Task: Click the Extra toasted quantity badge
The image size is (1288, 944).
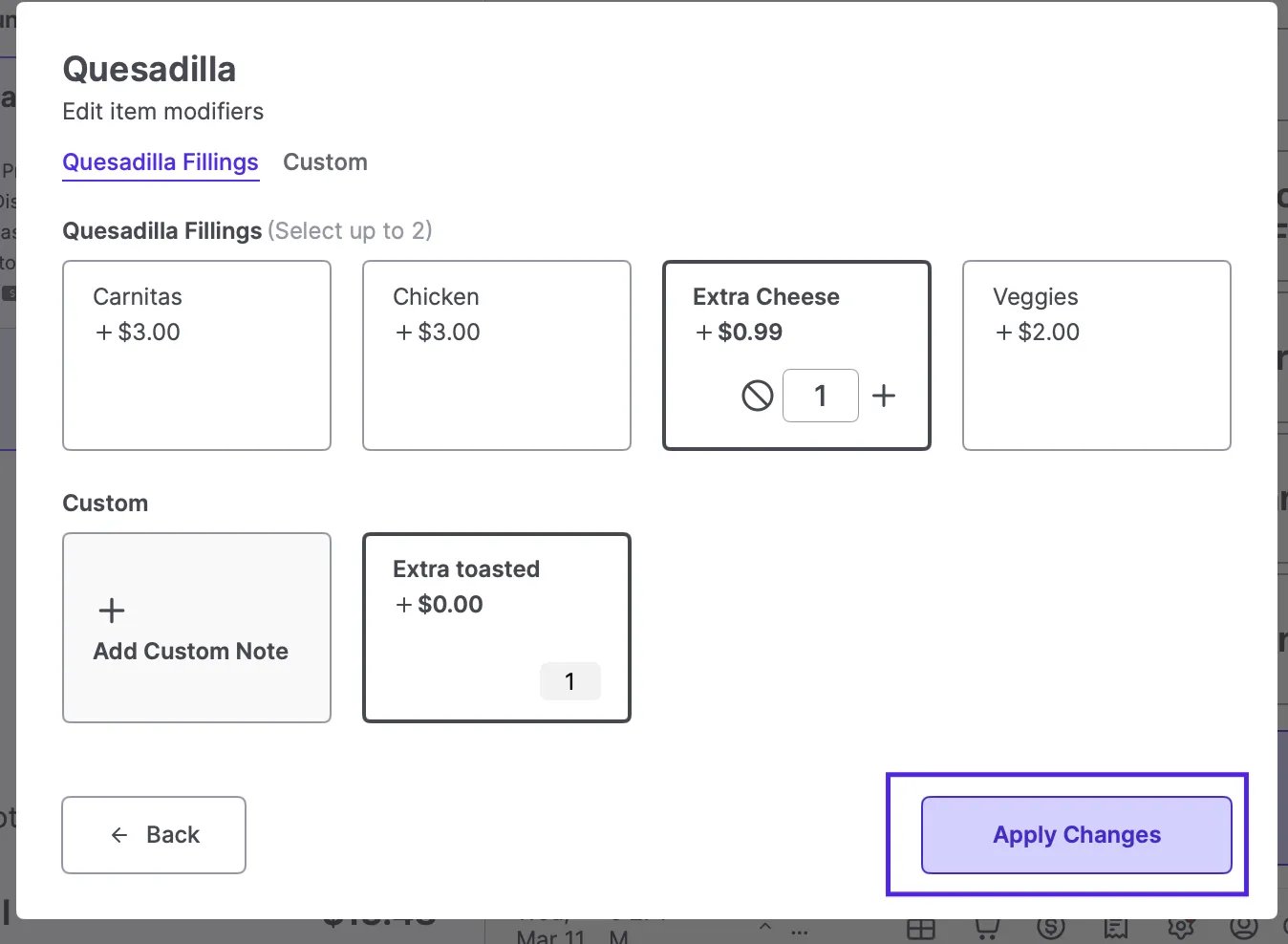Action: [570, 681]
